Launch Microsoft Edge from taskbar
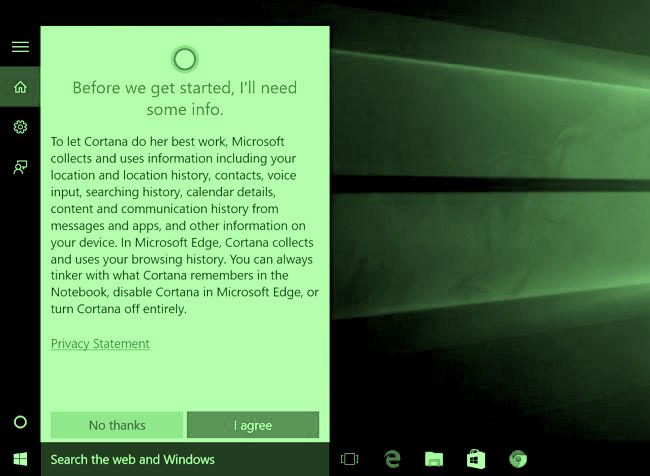The width and height of the screenshot is (650, 476). [392, 459]
